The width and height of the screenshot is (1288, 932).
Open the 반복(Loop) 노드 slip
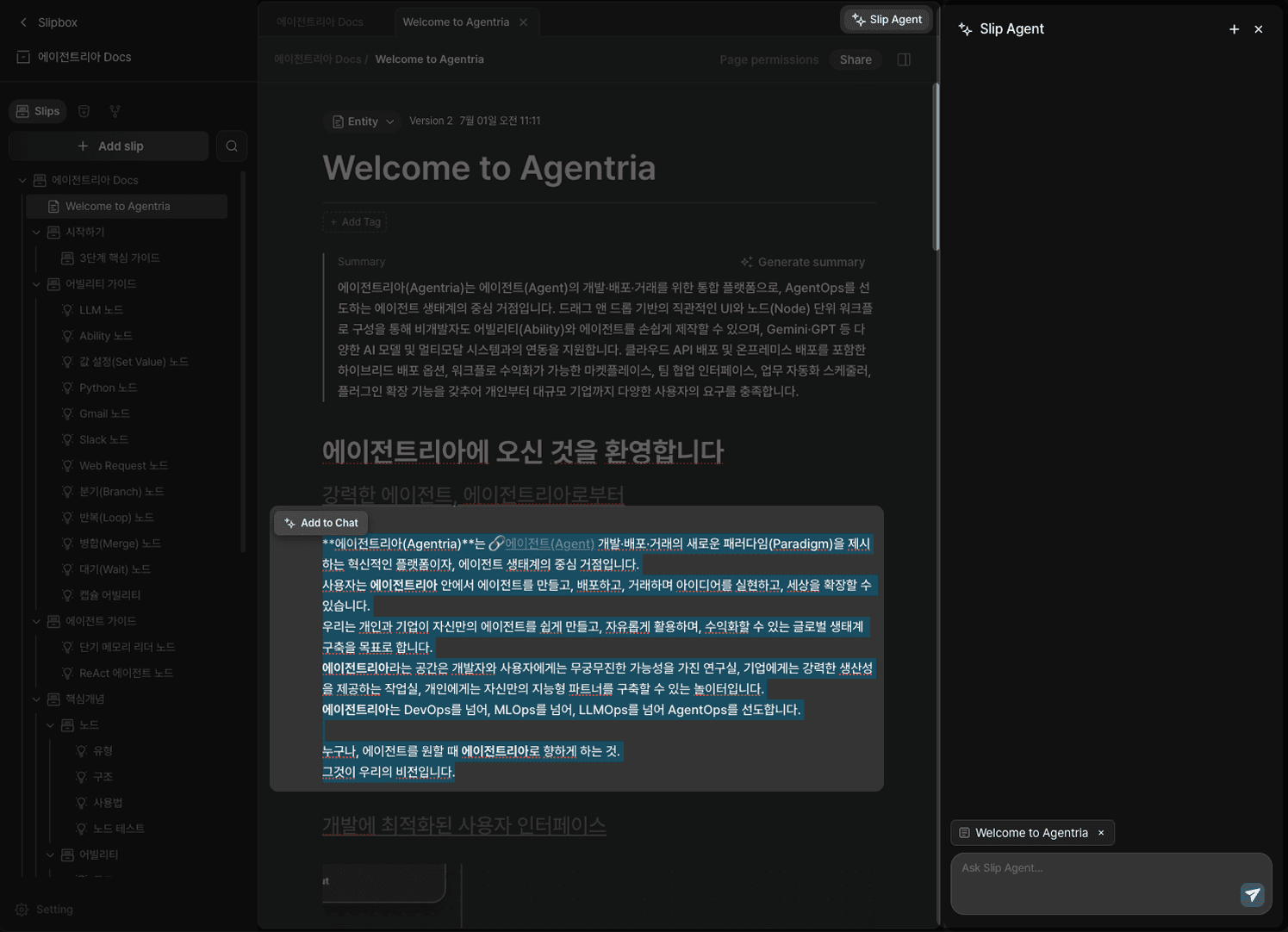116,518
